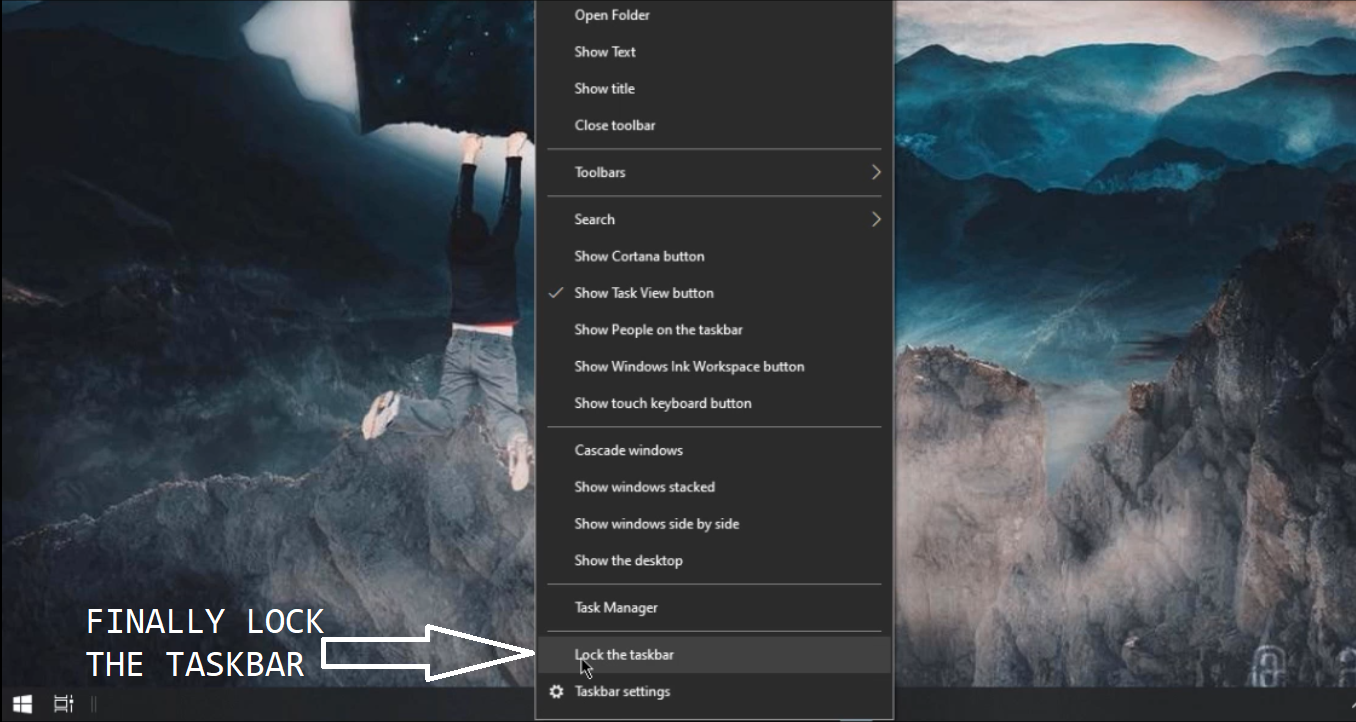Enable Show People on the taskbar
This screenshot has width=1356, height=722.
point(714,330)
